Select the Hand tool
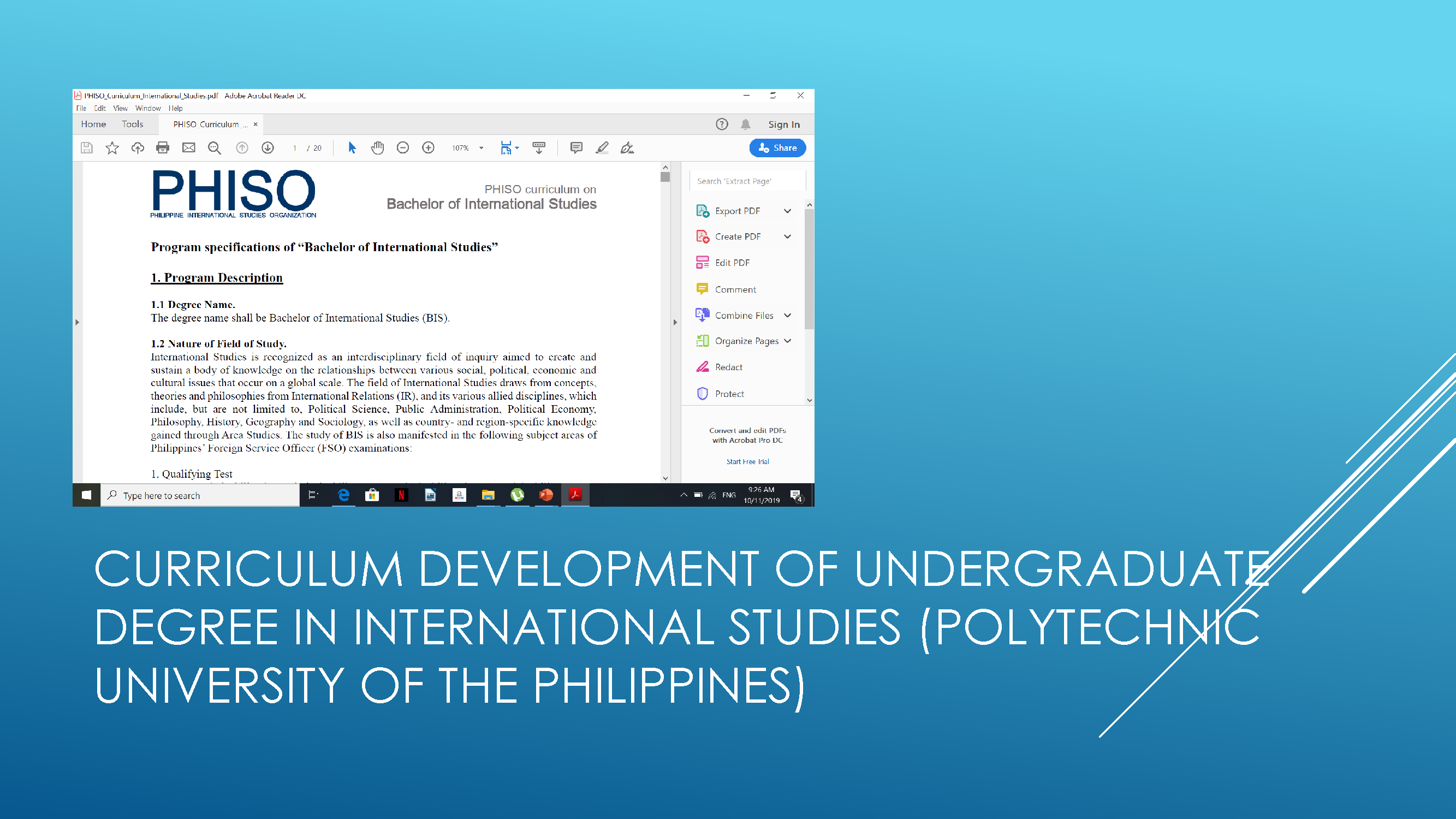This screenshot has height=819, width=1456. click(x=377, y=147)
